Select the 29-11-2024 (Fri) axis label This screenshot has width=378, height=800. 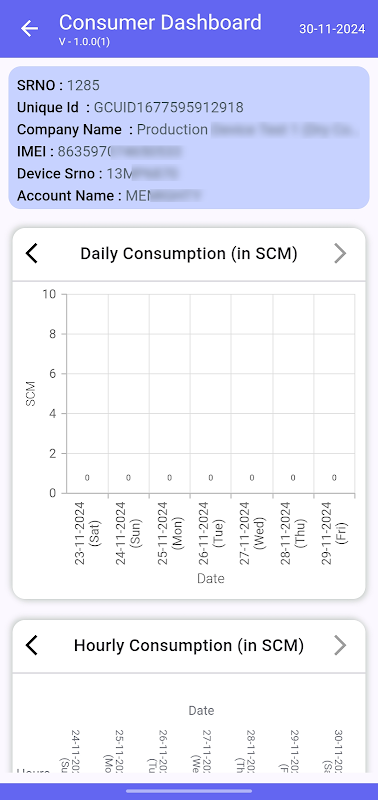tap(334, 533)
